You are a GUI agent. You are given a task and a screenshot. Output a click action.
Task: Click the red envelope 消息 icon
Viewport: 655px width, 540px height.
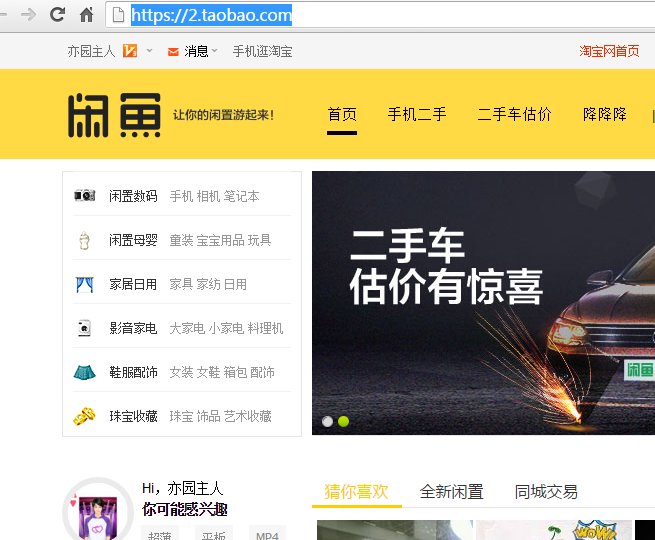point(173,52)
